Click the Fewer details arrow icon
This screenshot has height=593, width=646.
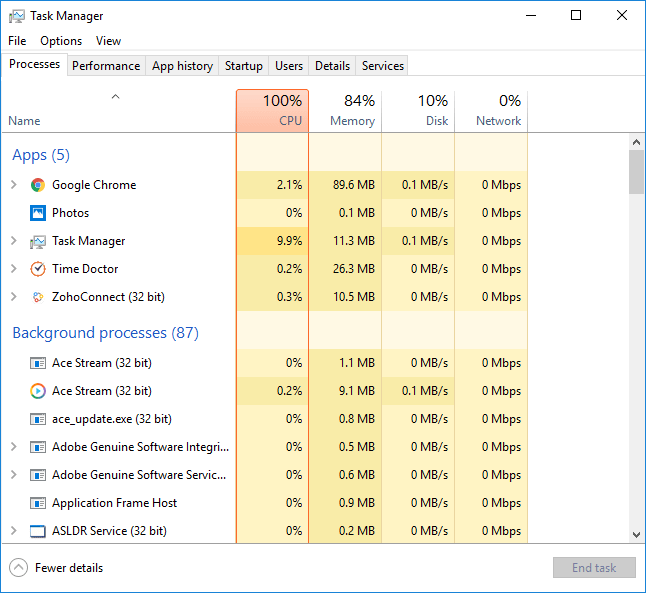pos(19,568)
